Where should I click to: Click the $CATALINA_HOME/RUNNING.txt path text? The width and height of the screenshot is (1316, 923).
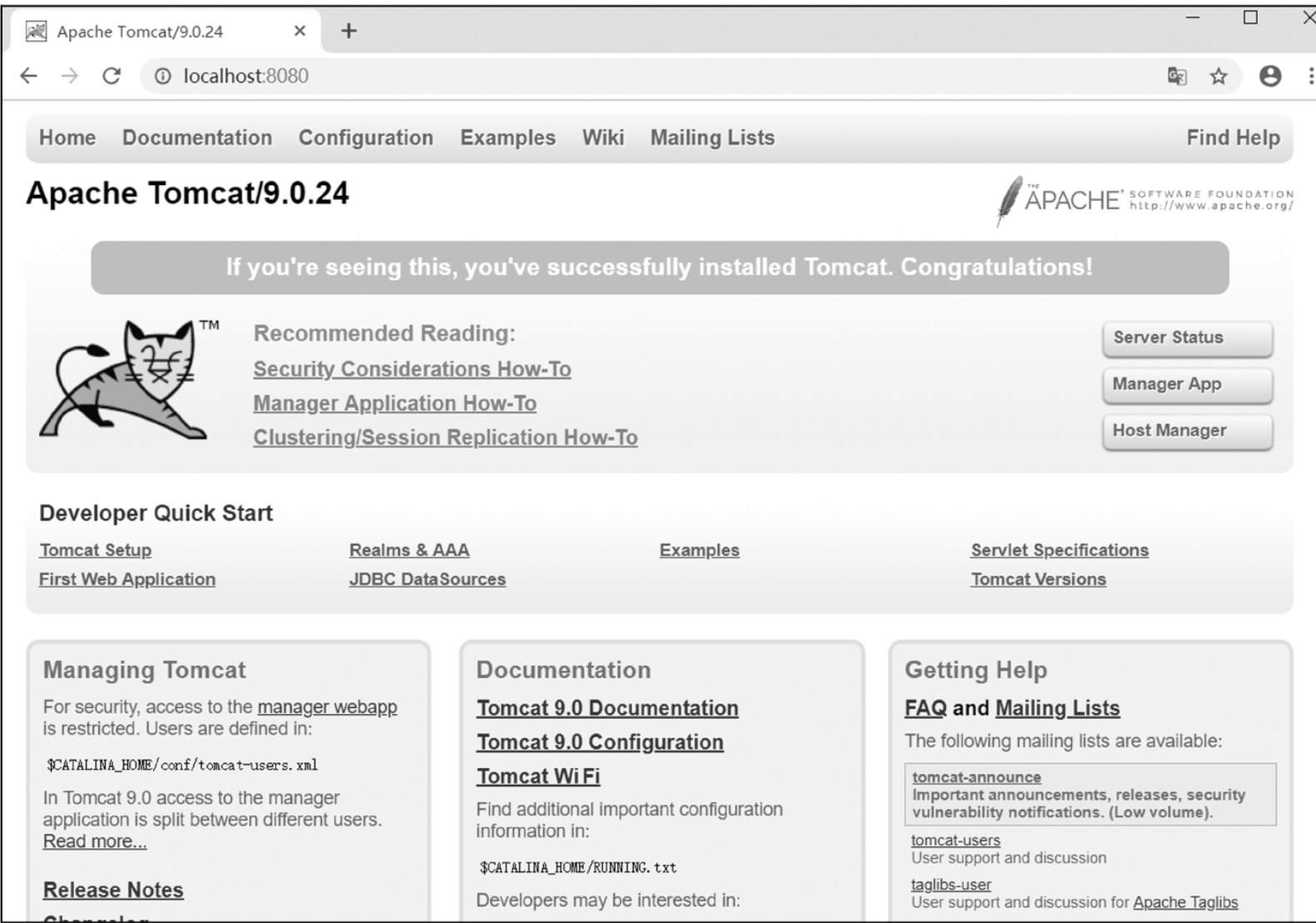[x=578, y=867]
